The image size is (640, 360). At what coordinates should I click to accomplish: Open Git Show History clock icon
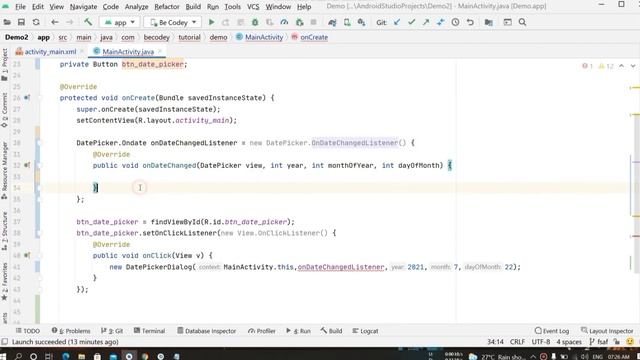point(456,22)
